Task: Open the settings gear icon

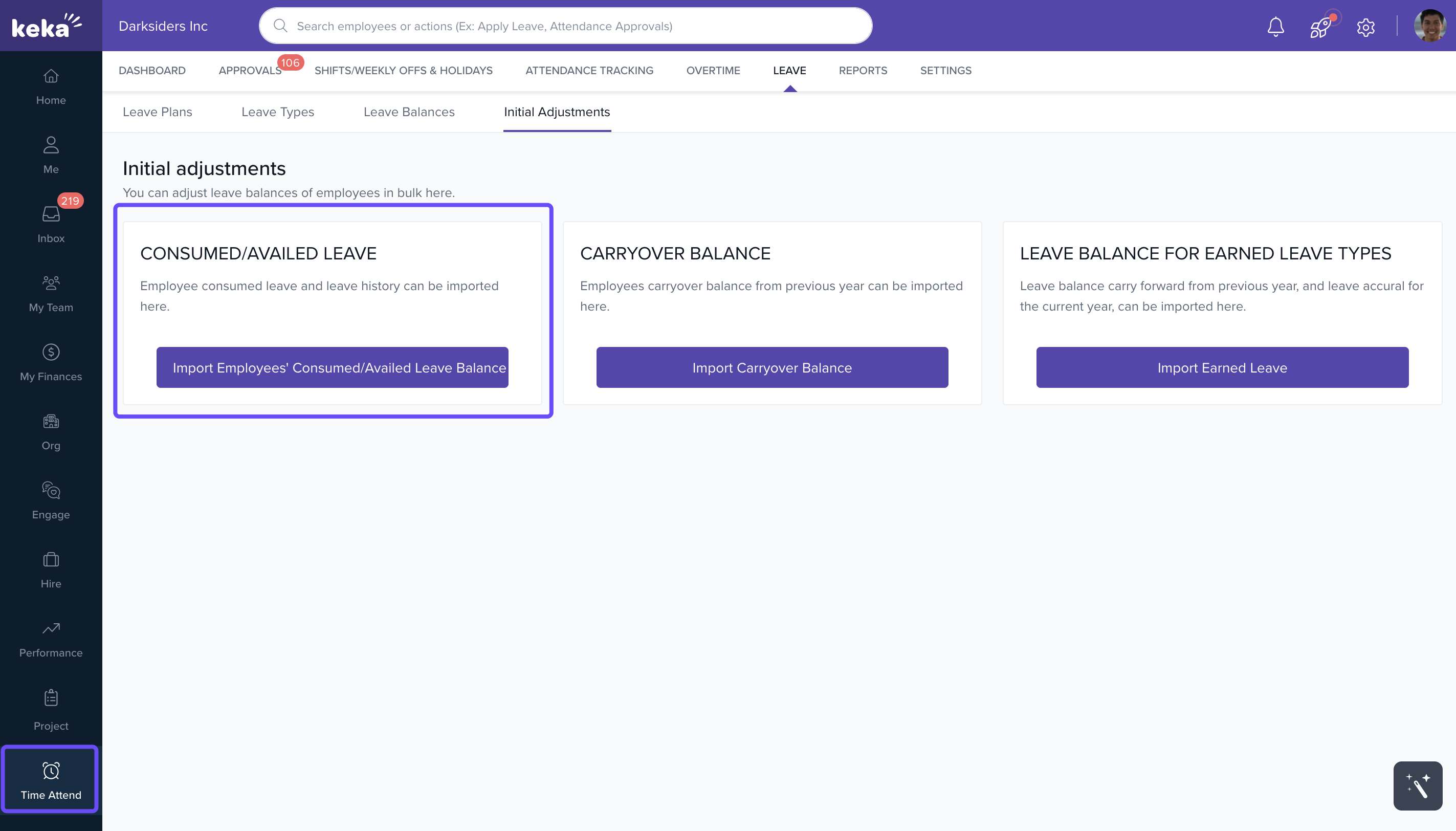Action: pos(1365,27)
